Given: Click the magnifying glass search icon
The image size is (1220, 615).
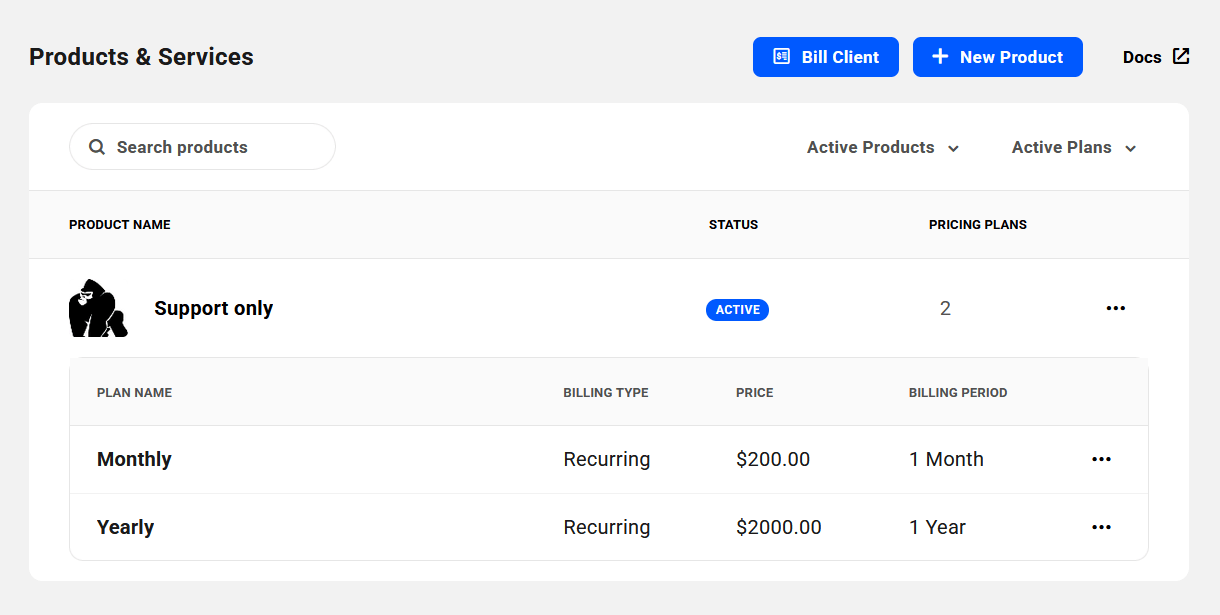Looking at the screenshot, I should click(x=97, y=147).
